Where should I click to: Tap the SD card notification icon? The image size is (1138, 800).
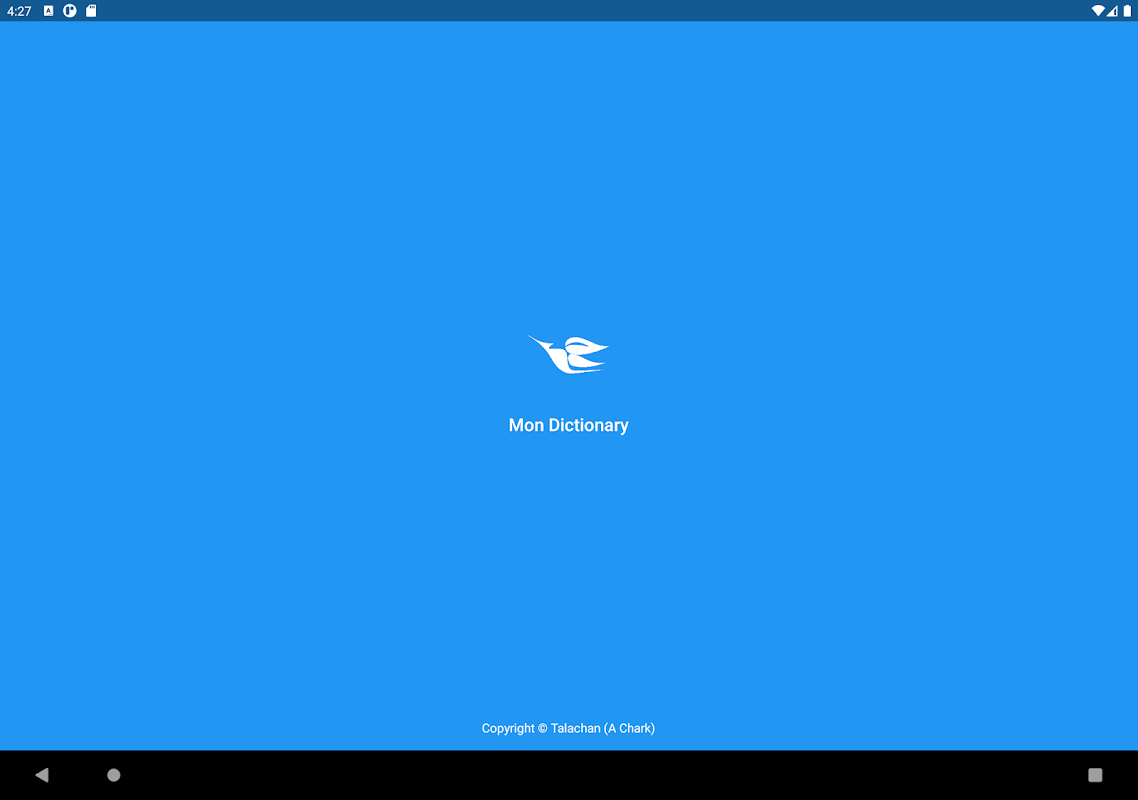click(91, 11)
